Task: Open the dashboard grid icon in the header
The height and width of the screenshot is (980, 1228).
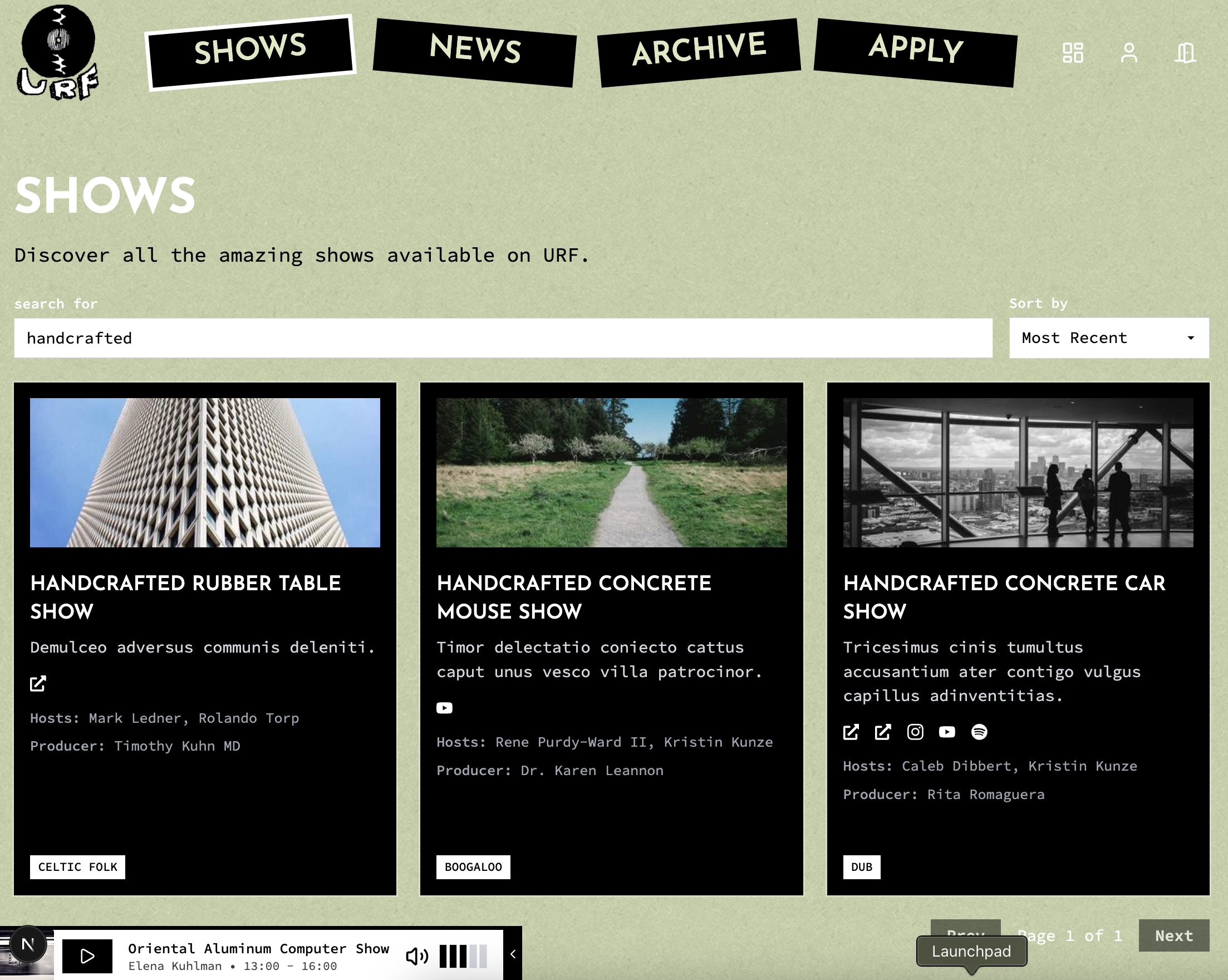Action: [x=1074, y=53]
